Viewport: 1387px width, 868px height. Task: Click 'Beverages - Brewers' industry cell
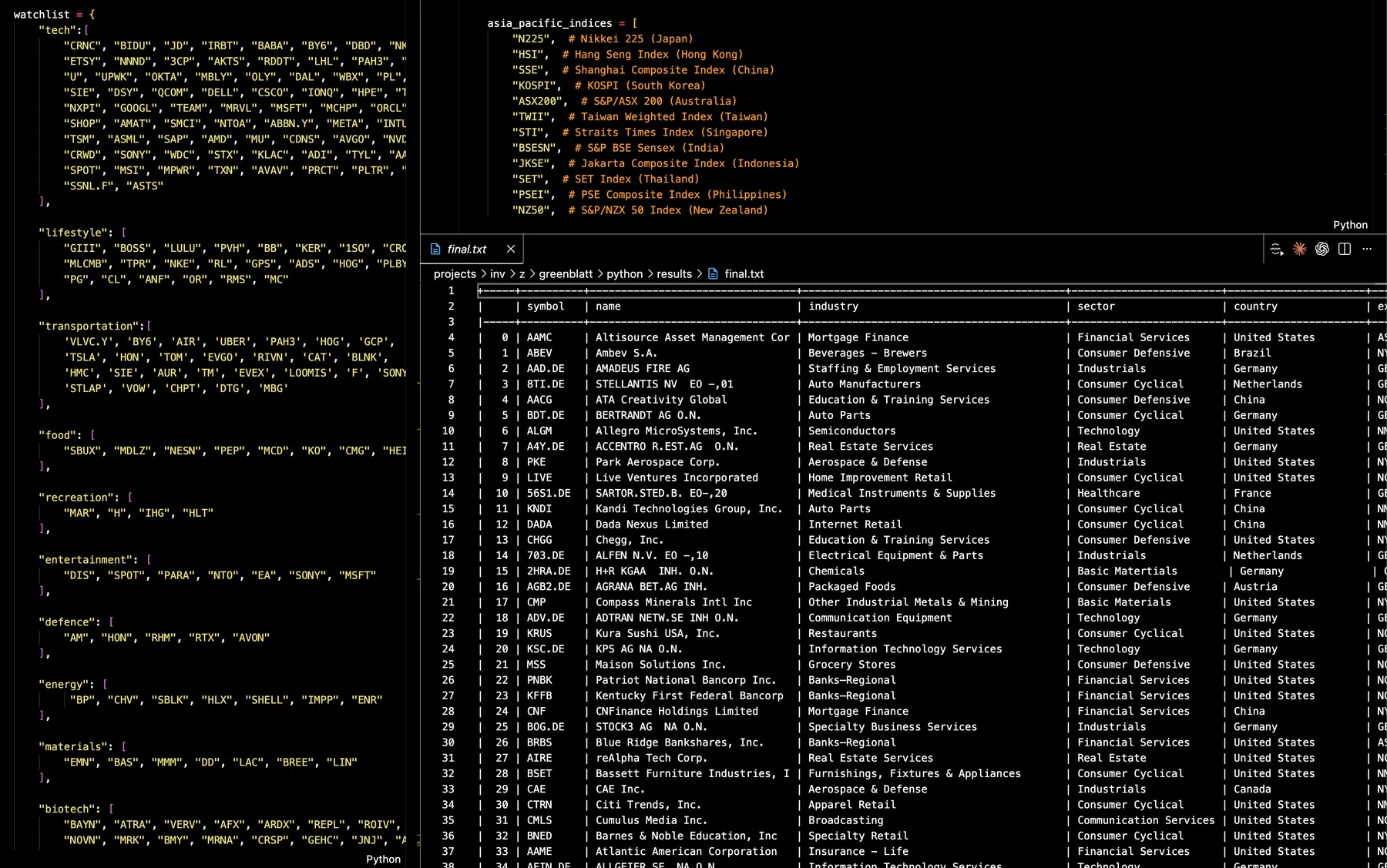pyautogui.click(x=868, y=353)
